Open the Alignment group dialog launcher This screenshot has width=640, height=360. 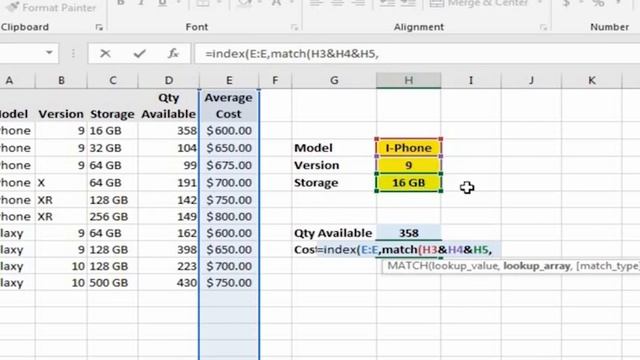pos(543,27)
